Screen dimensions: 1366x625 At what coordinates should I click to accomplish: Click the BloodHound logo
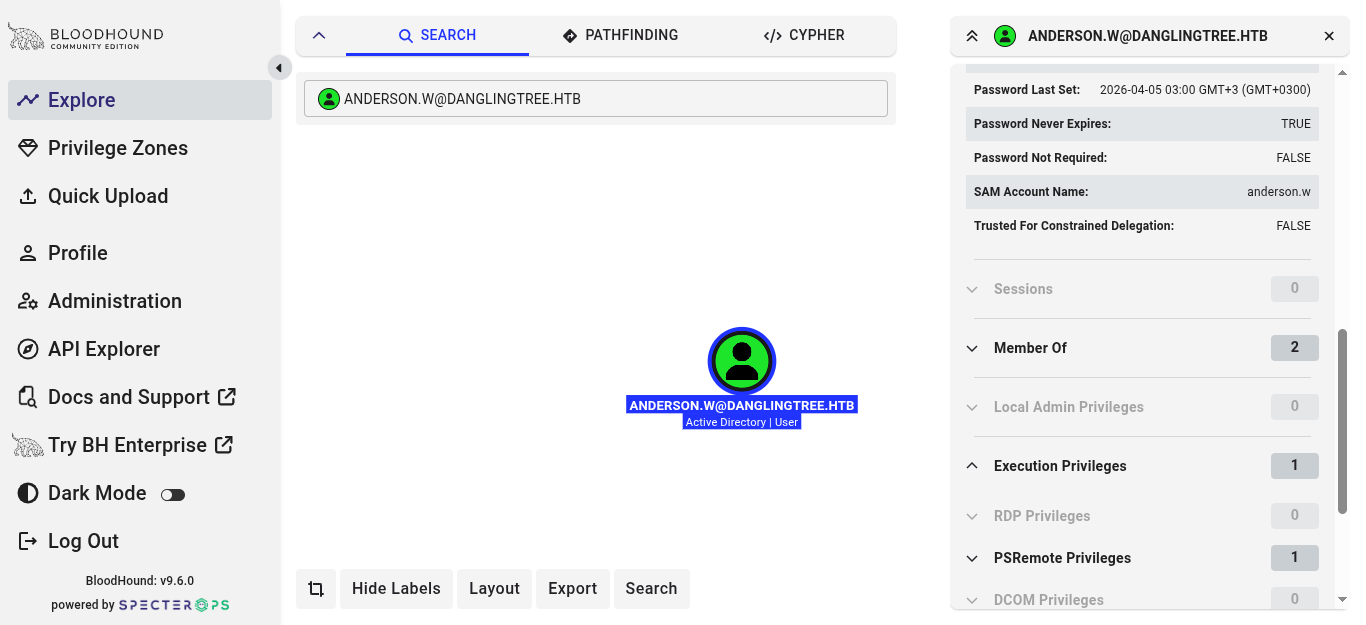click(86, 38)
